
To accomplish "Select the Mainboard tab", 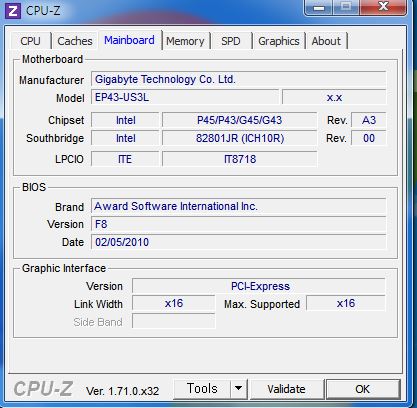I will [x=129, y=40].
